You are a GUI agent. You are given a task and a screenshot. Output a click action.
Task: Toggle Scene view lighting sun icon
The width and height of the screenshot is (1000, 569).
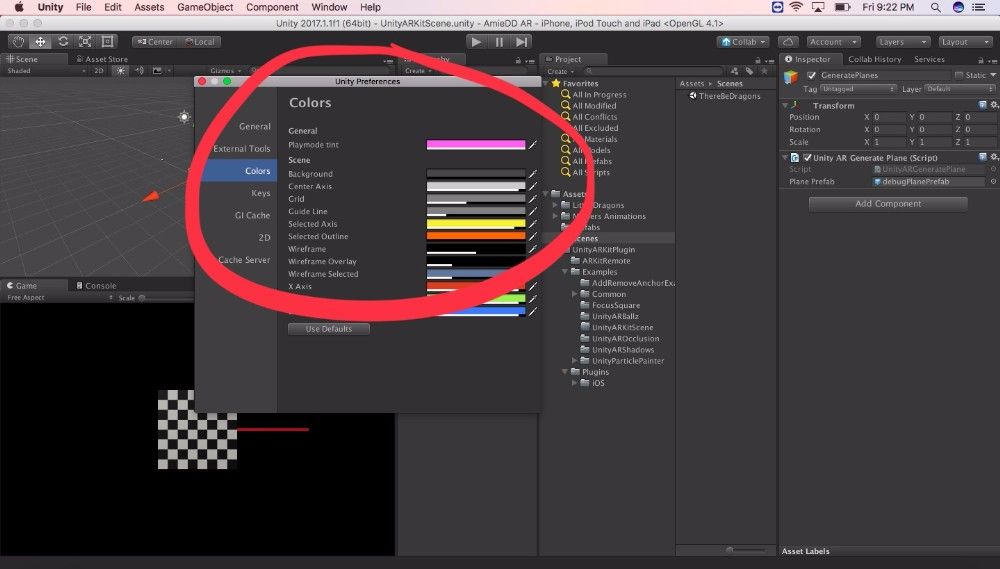[x=121, y=71]
